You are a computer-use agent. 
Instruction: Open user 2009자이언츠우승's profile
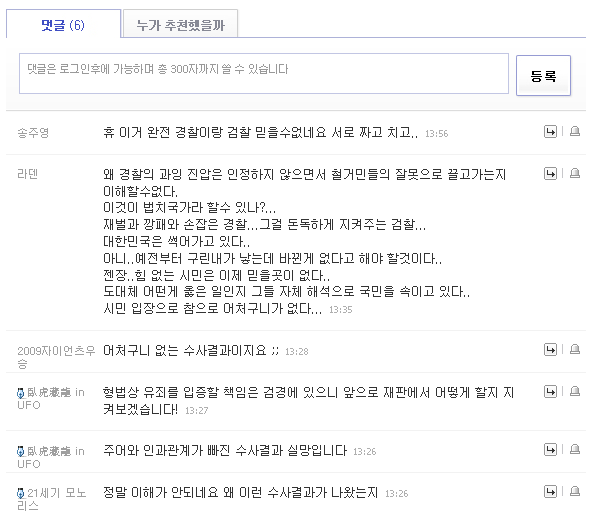tap(56, 357)
